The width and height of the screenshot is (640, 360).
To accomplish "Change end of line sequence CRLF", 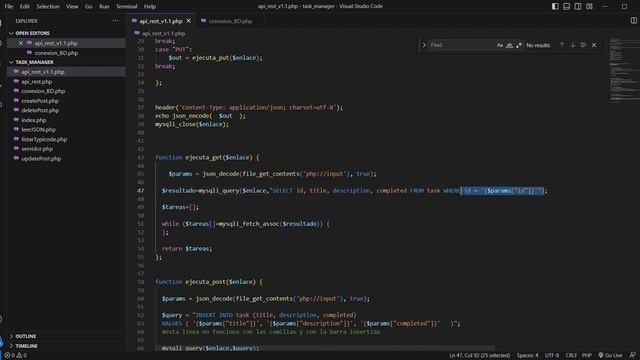I will click(x=571, y=356).
